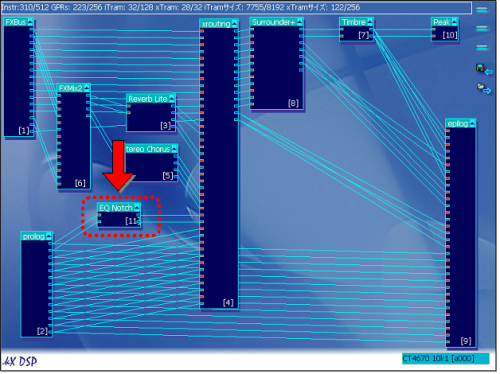Click the arrow icon on EQ Notch plugin title
This screenshot has width=500, height=374.
click(137, 207)
